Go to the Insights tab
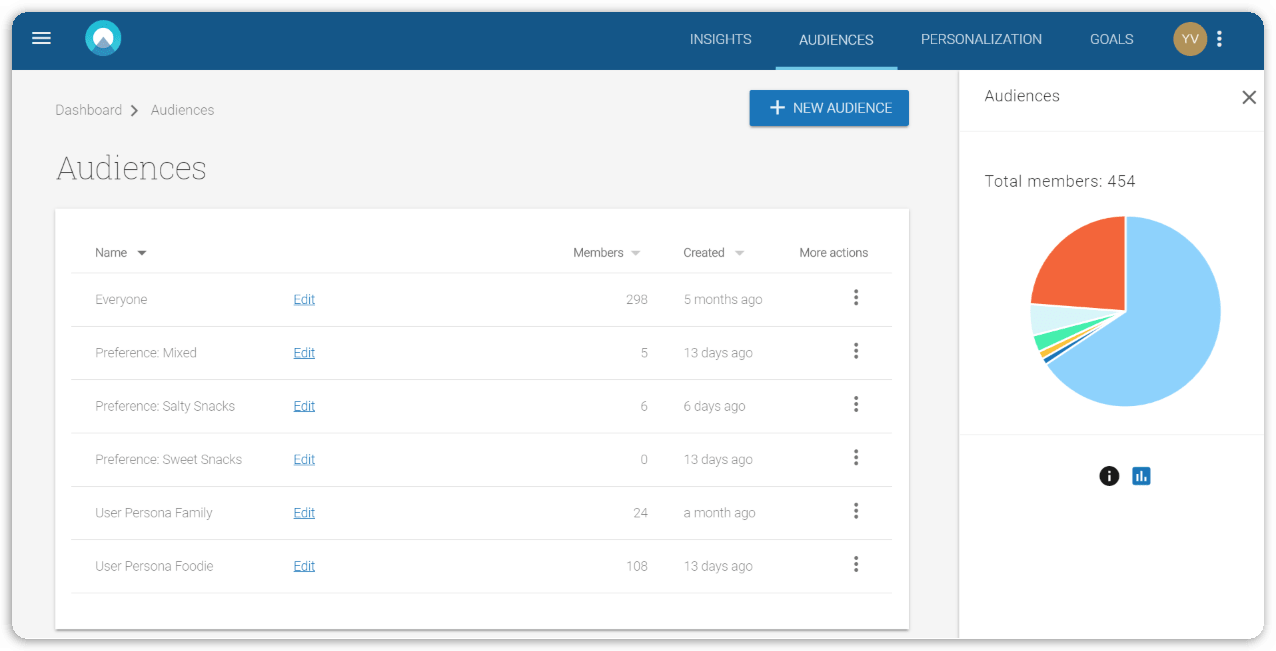Image resolution: width=1276 pixels, height=651 pixels. click(720, 40)
